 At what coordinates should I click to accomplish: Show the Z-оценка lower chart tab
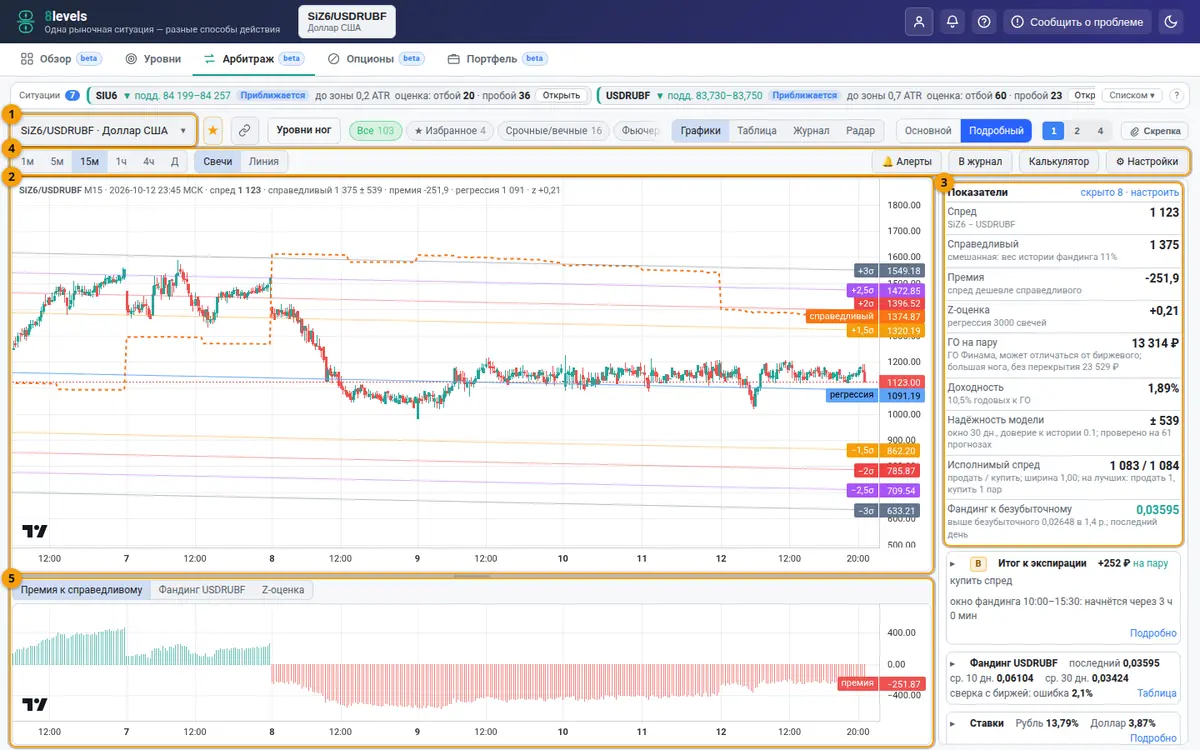(282, 590)
